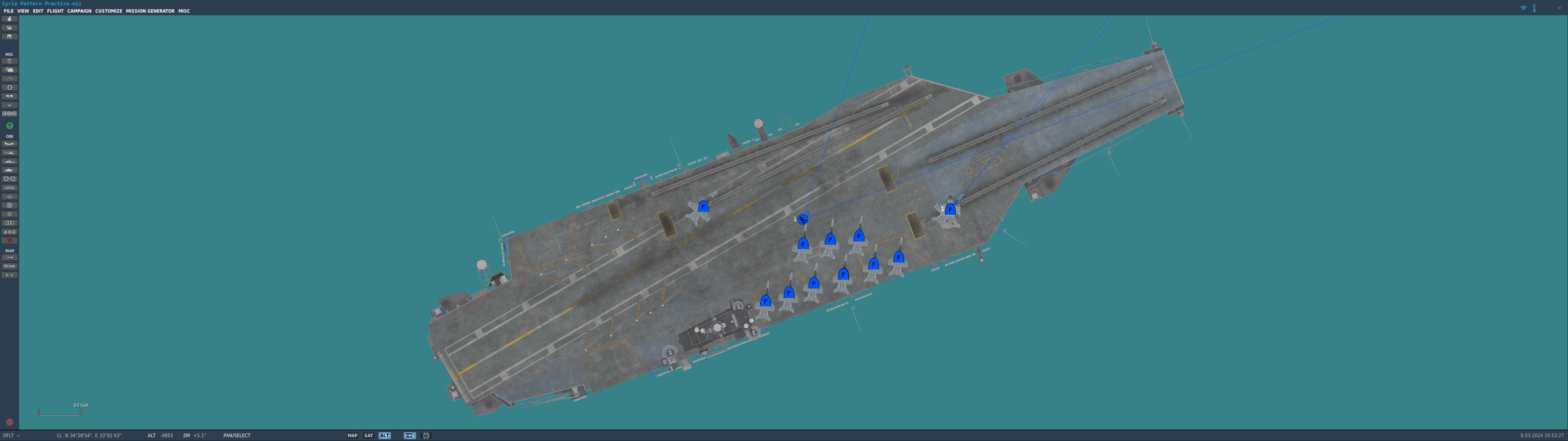Click the Draw button under MAP
The height and width of the screenshot is (441, 1568).
(x=9, y=266)
